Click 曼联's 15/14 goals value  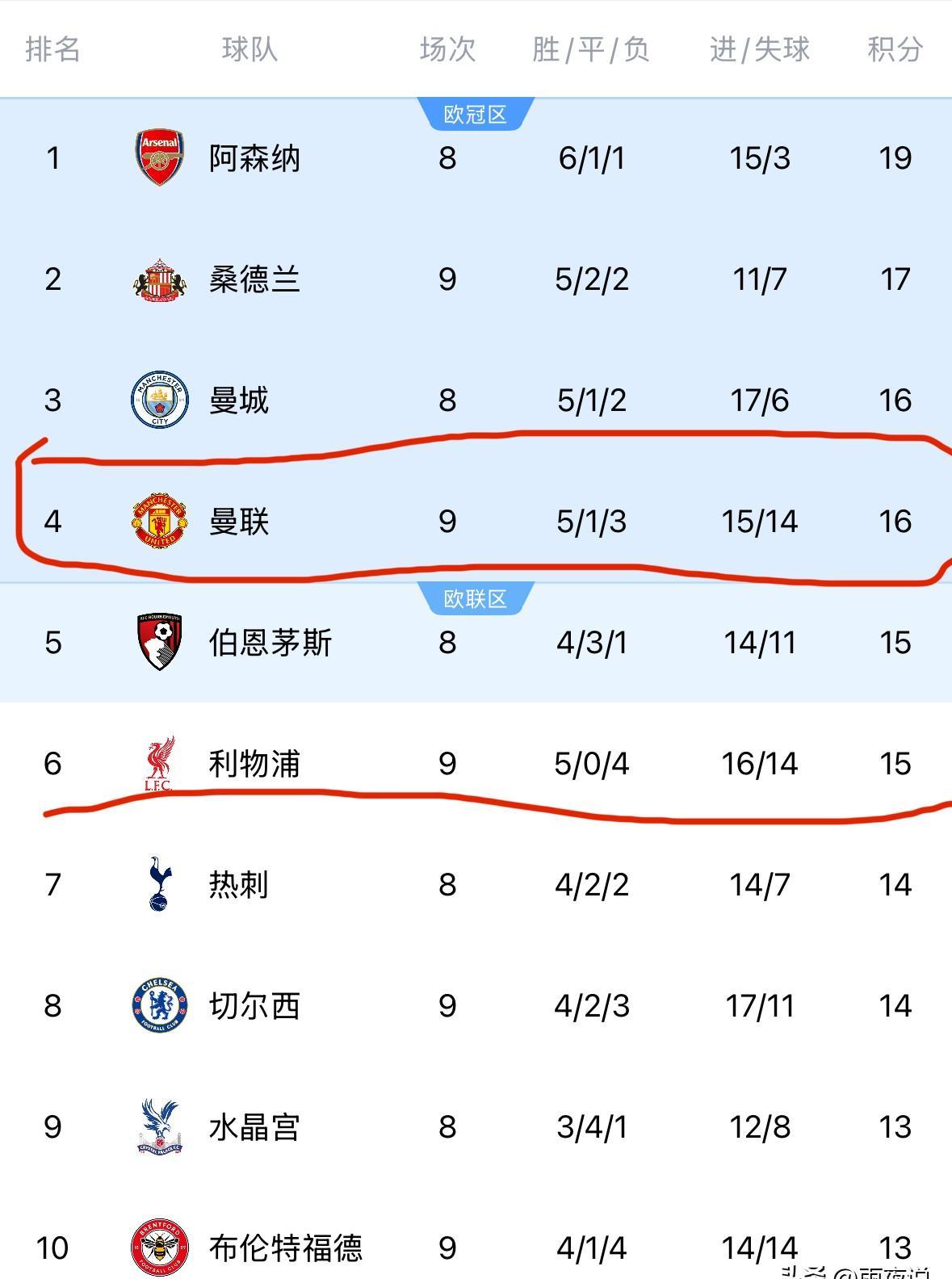pyautogui.click(x=760, y=522)
